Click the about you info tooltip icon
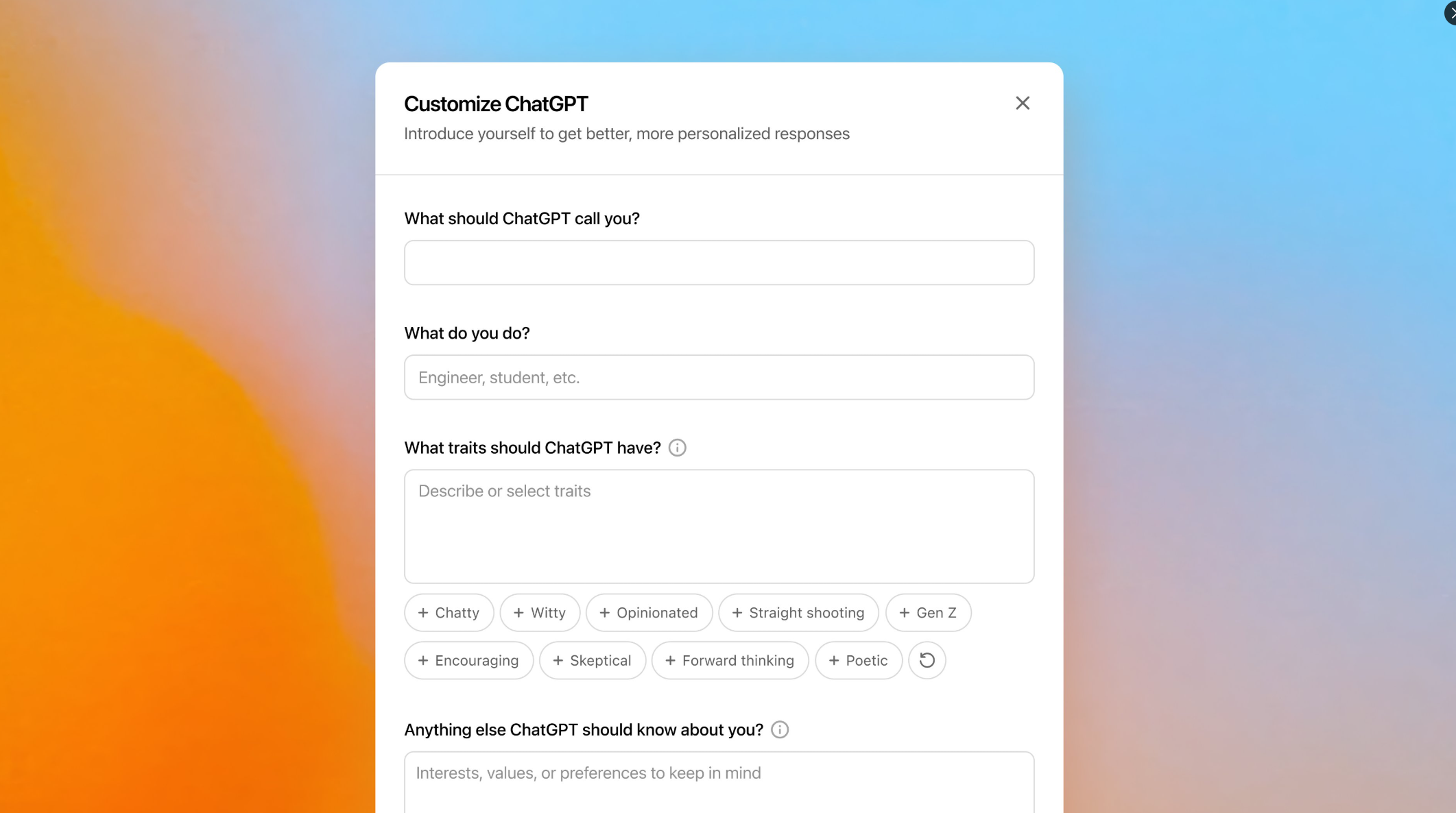The height and width of the screenshot is (813, 1456). (x=780, y=729)
